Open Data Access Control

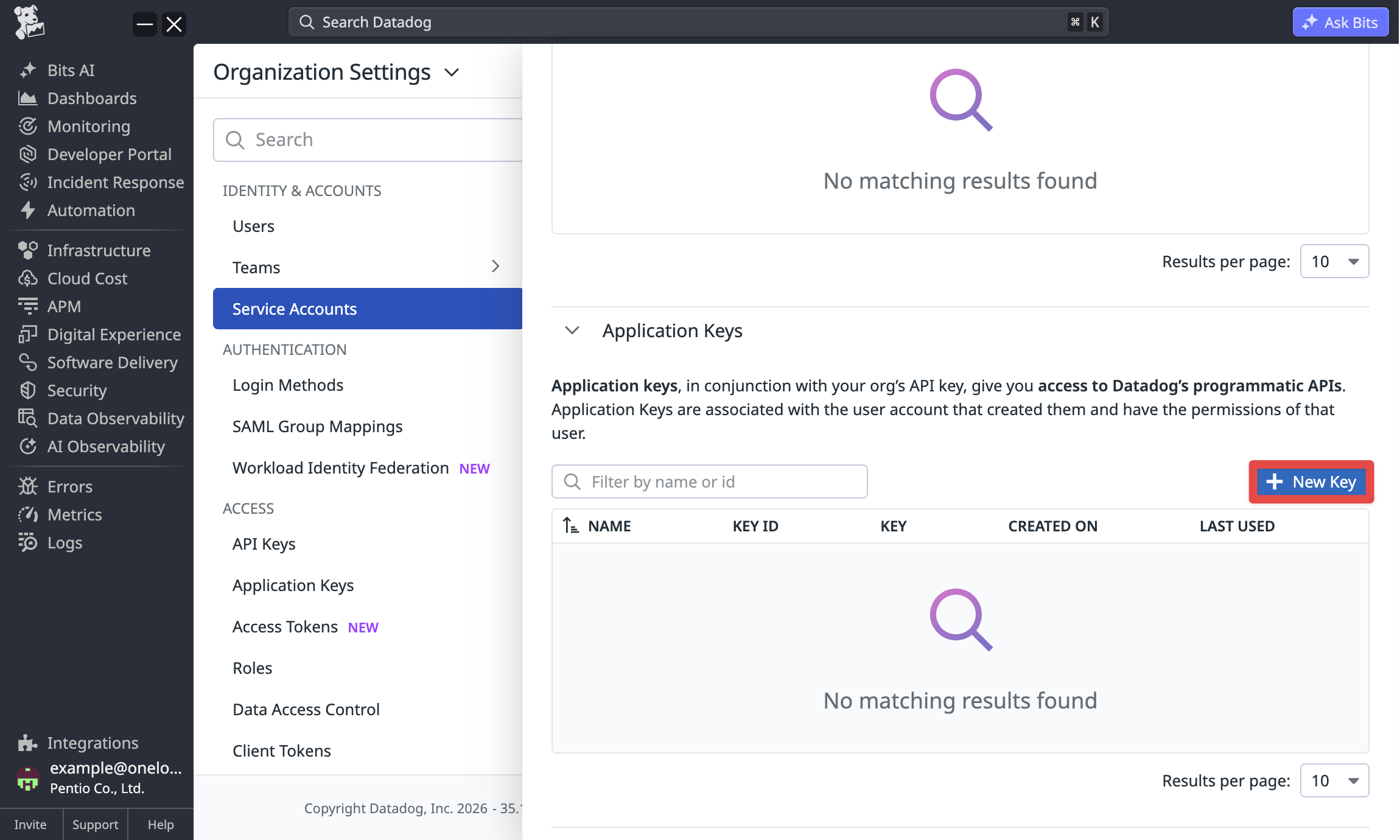pos(306,709)
